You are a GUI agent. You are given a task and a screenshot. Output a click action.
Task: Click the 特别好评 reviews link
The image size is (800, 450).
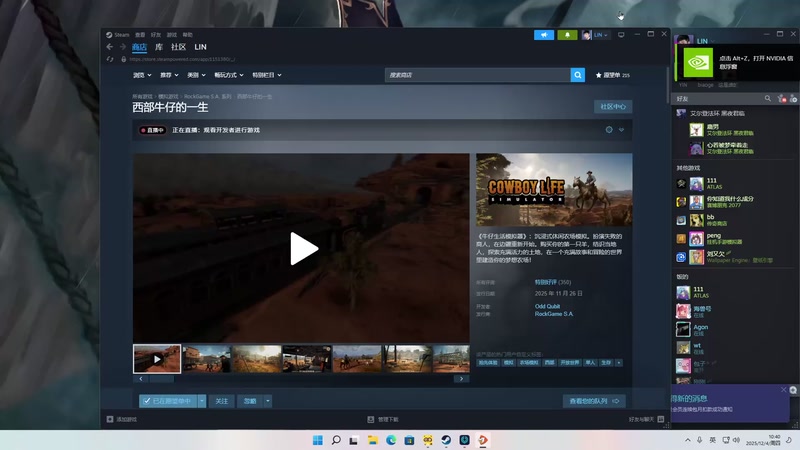point(545,282)
